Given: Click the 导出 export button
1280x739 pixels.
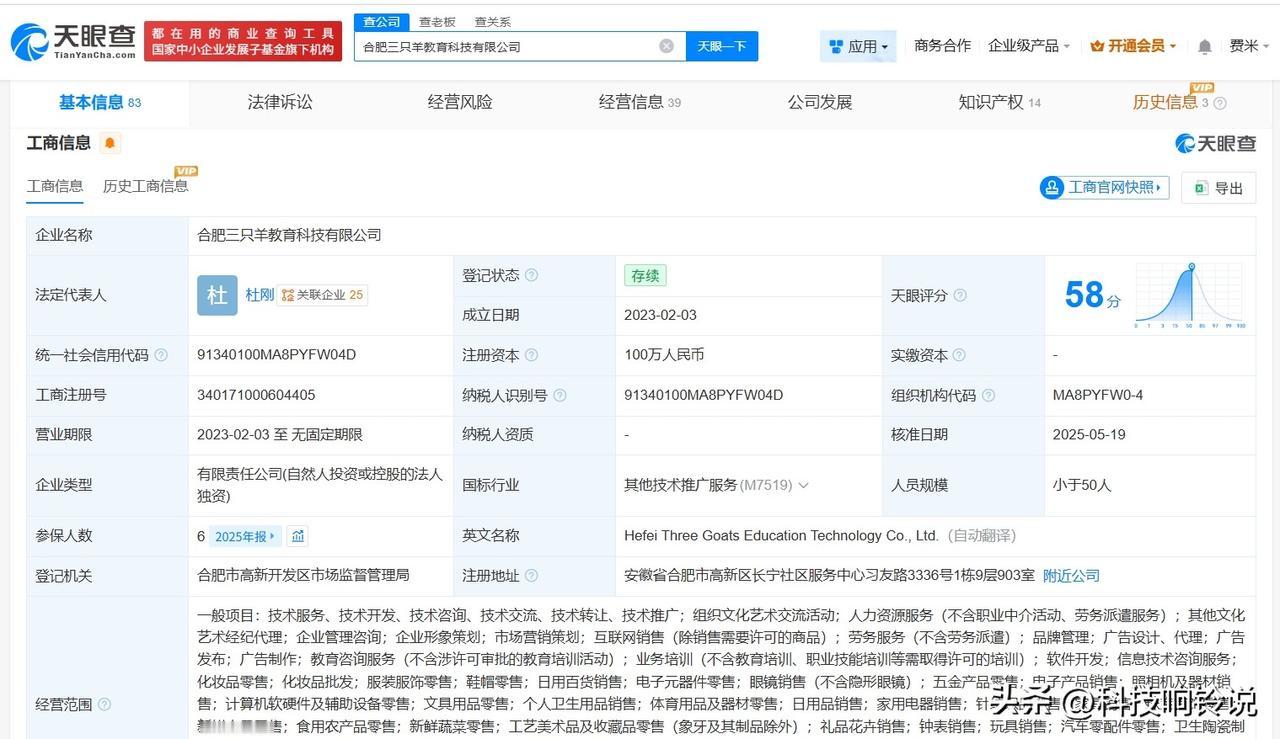Looking at the screenshot, I should (1219, 187).
